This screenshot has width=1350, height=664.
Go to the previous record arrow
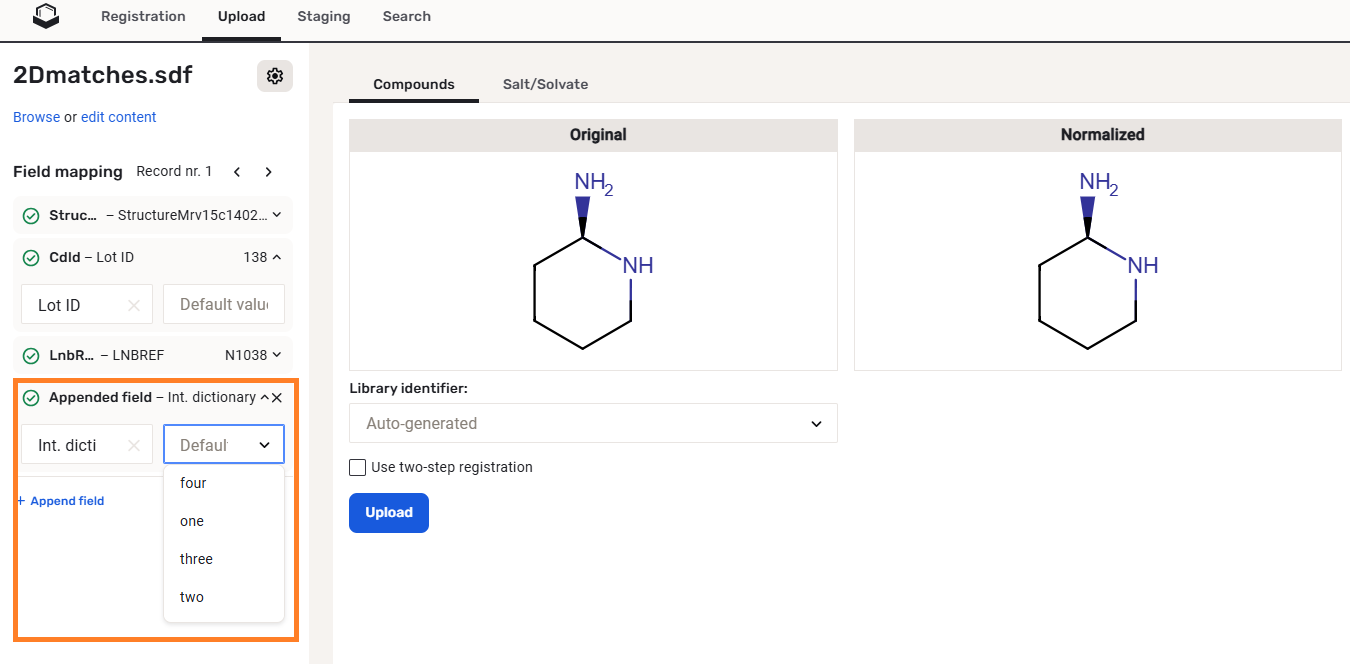click(x=237, y=172)
